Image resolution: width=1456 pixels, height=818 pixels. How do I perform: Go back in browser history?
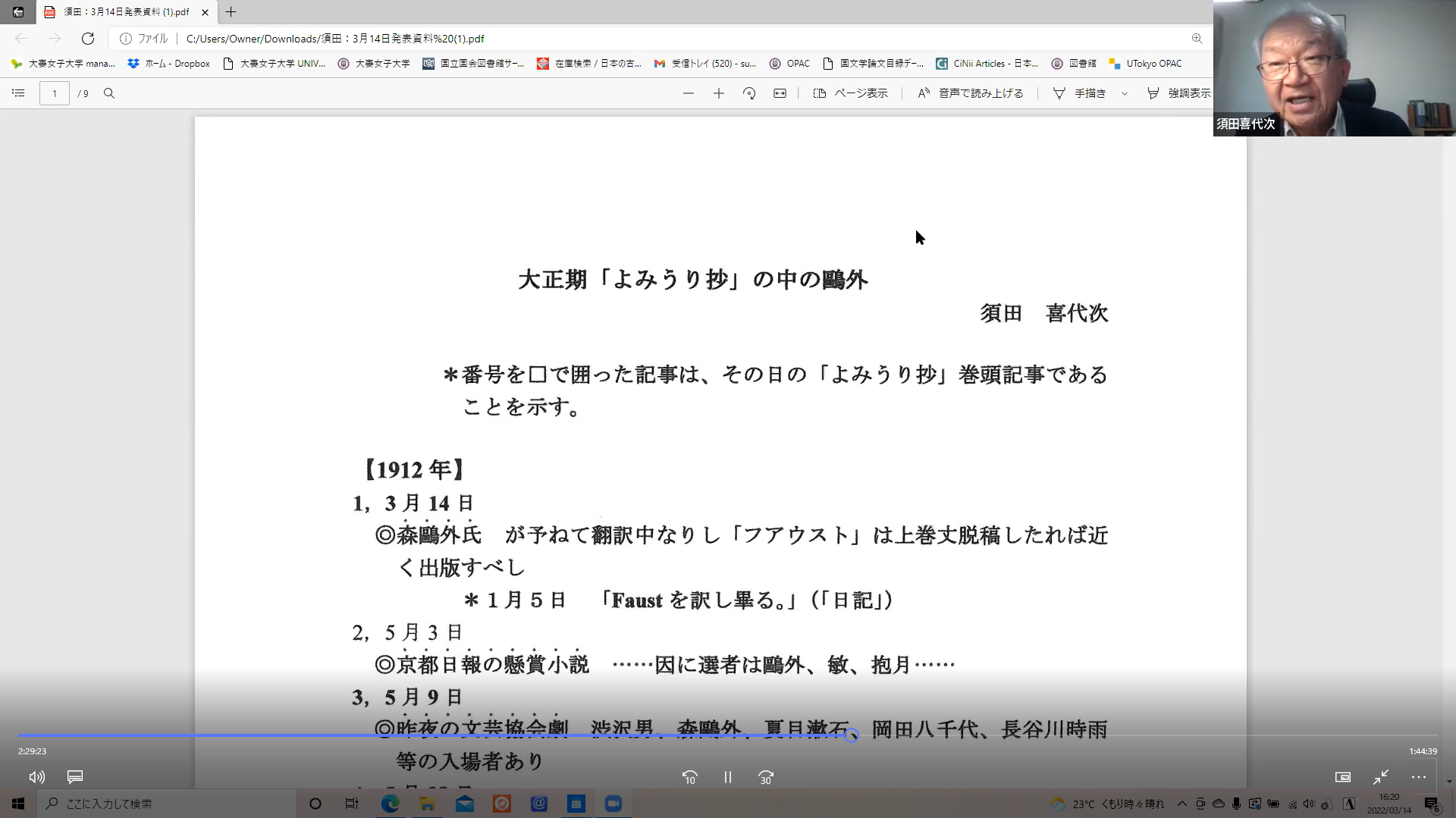pos(21,39)
